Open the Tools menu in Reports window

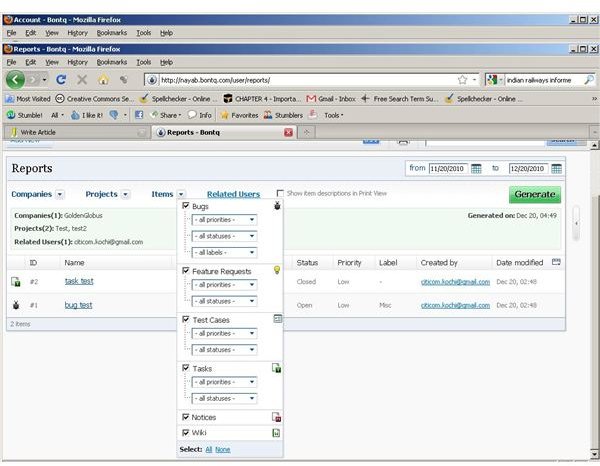tap(143, 62)
